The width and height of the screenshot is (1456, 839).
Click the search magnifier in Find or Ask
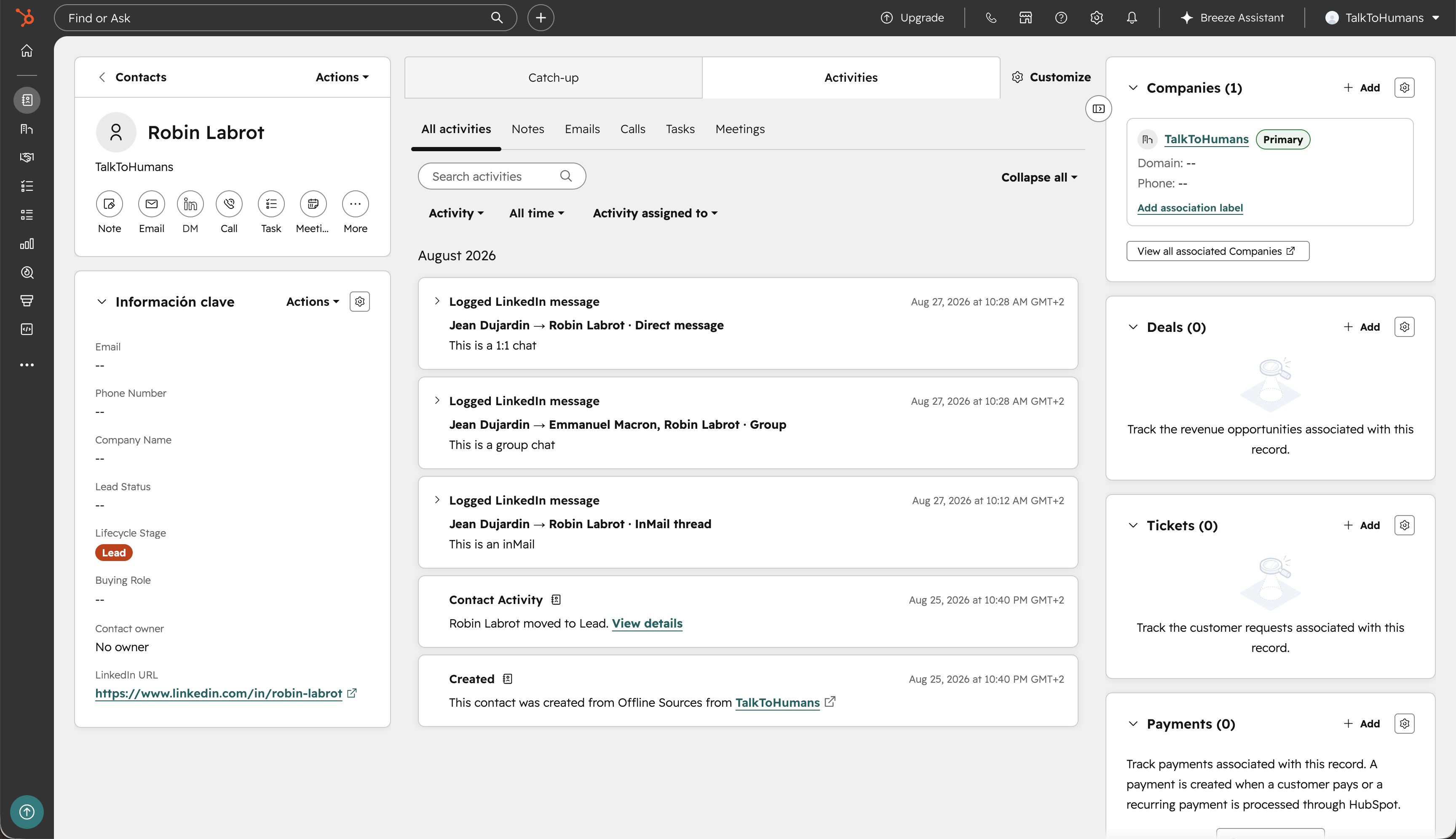coord(496,18)
